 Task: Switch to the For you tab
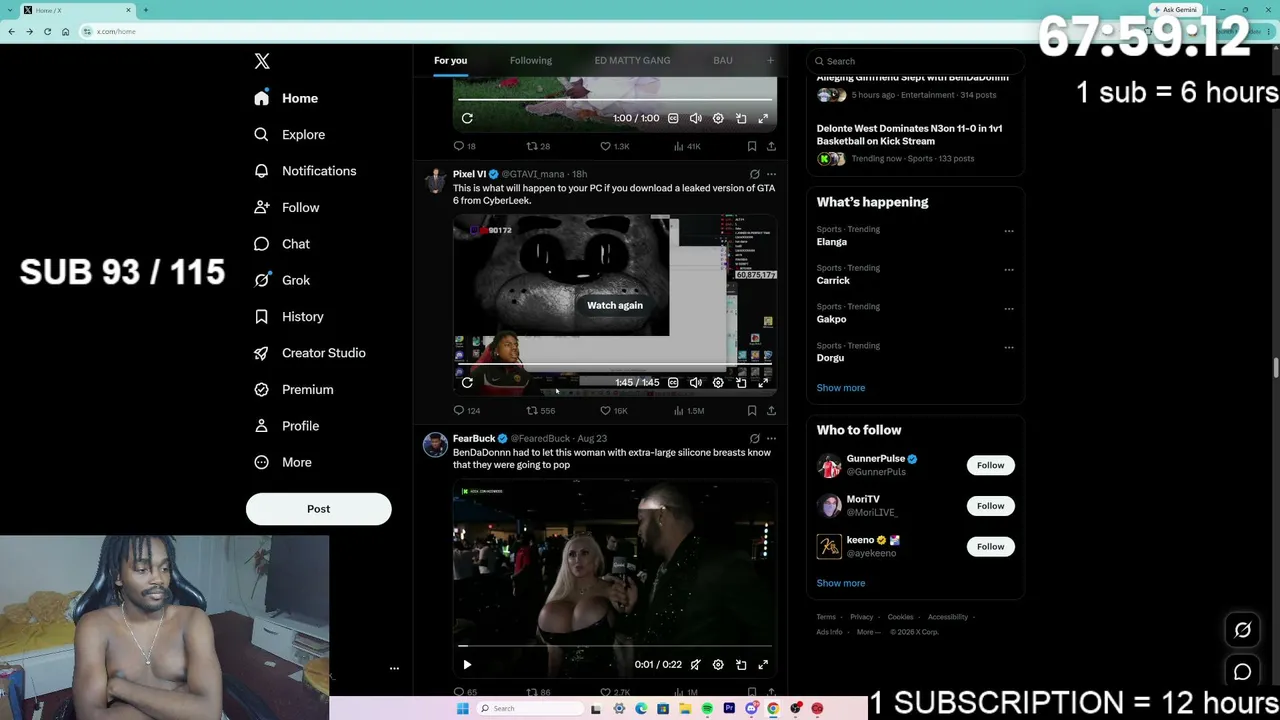coord(450,61)
